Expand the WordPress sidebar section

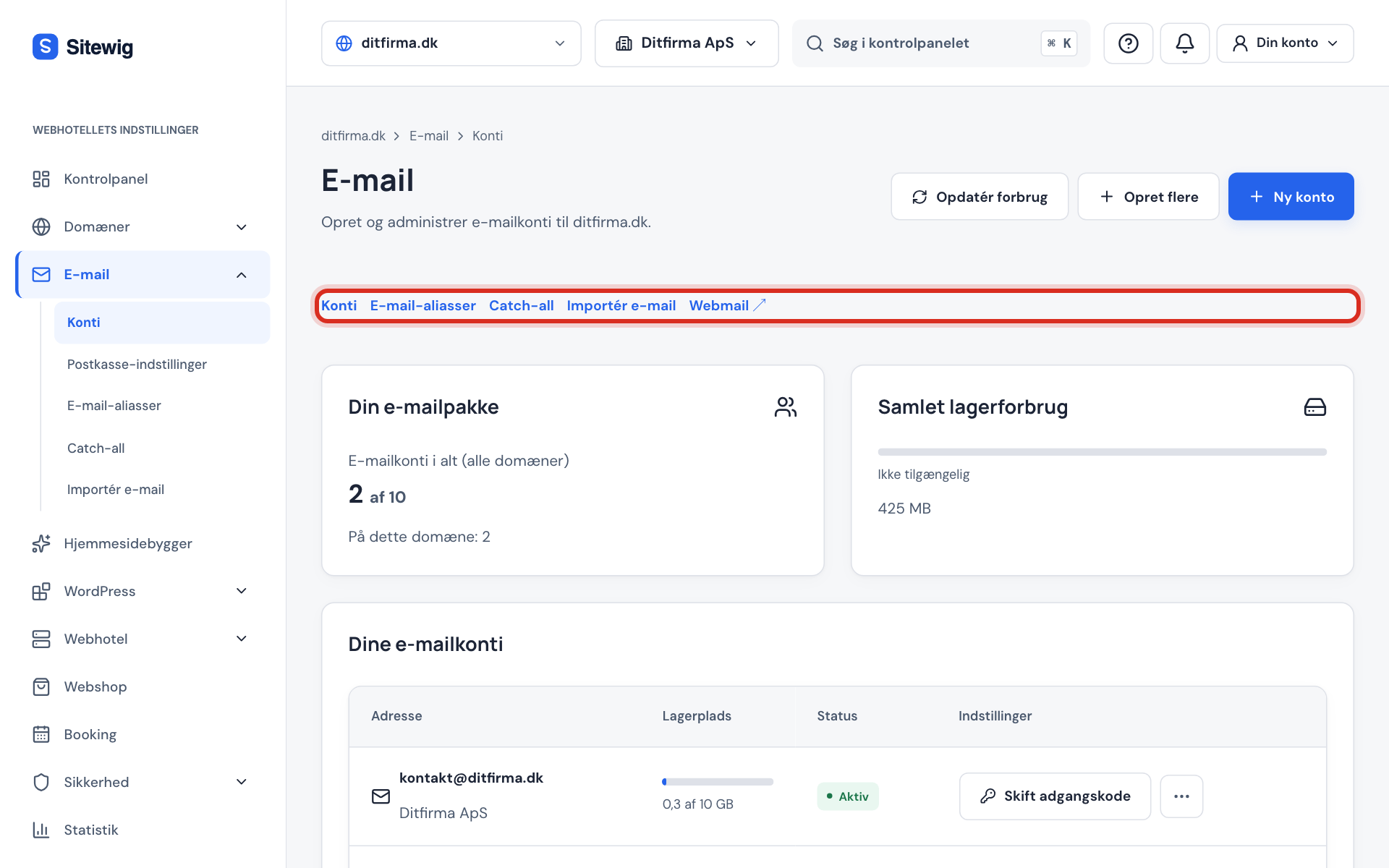pyautogui.click(x=242, y=591)
